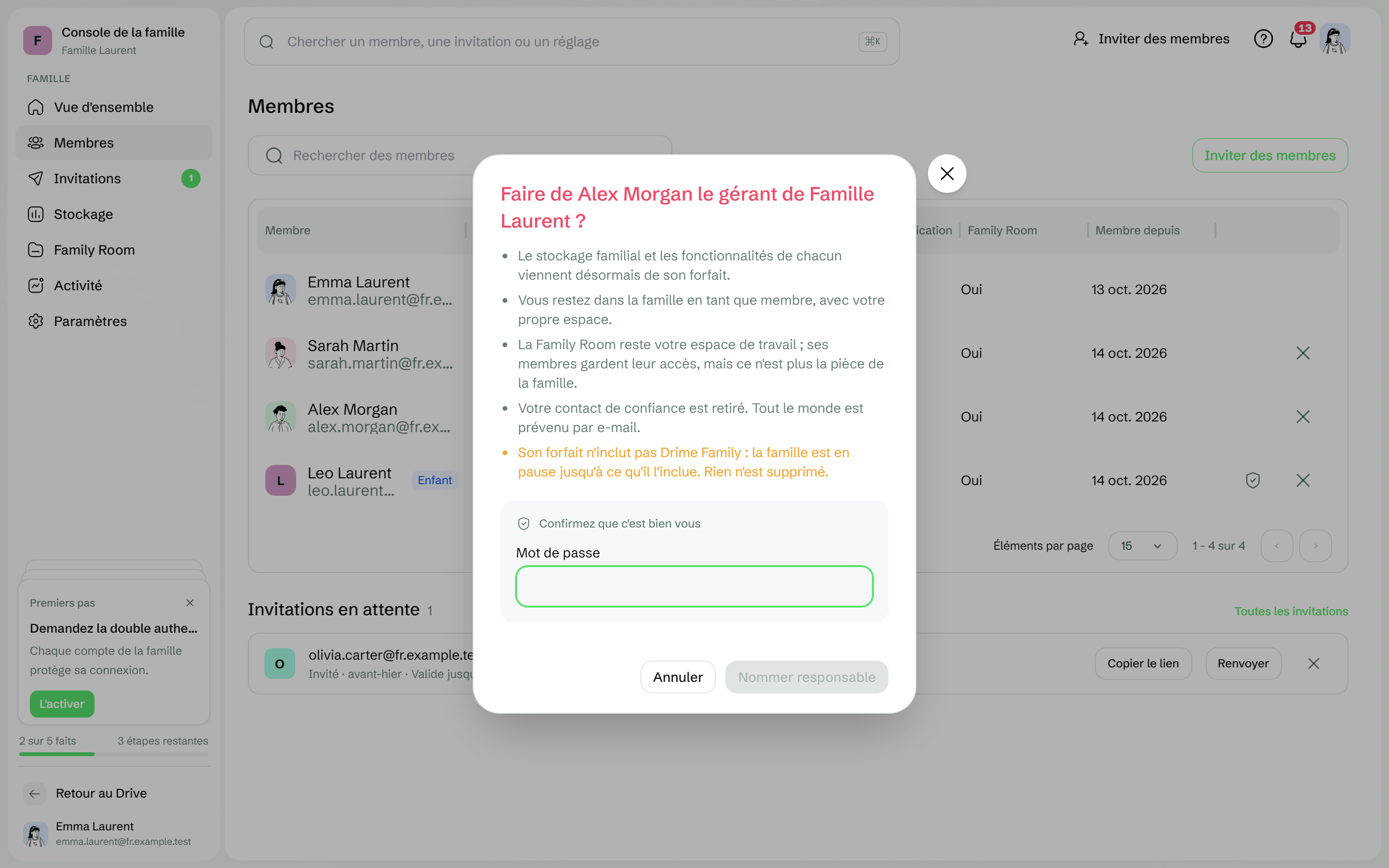Open Vue d'ensemble in sidebar

pos(114,108)
